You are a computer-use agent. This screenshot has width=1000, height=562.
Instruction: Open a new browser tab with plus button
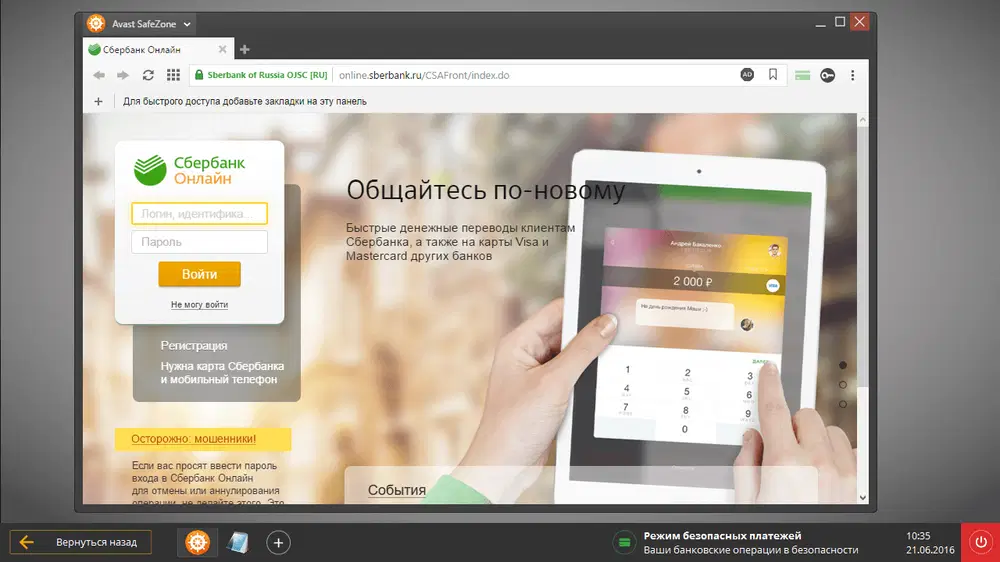point(244,49)
